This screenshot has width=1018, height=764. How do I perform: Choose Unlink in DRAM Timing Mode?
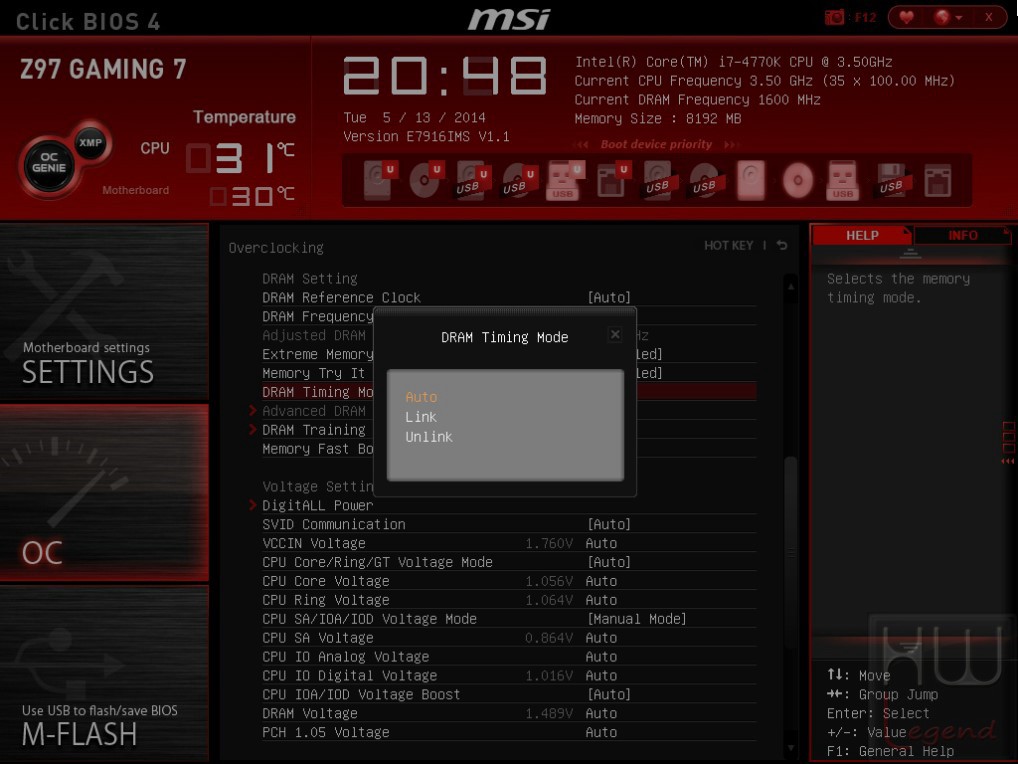pyautogui.click(x=428, y=437)
